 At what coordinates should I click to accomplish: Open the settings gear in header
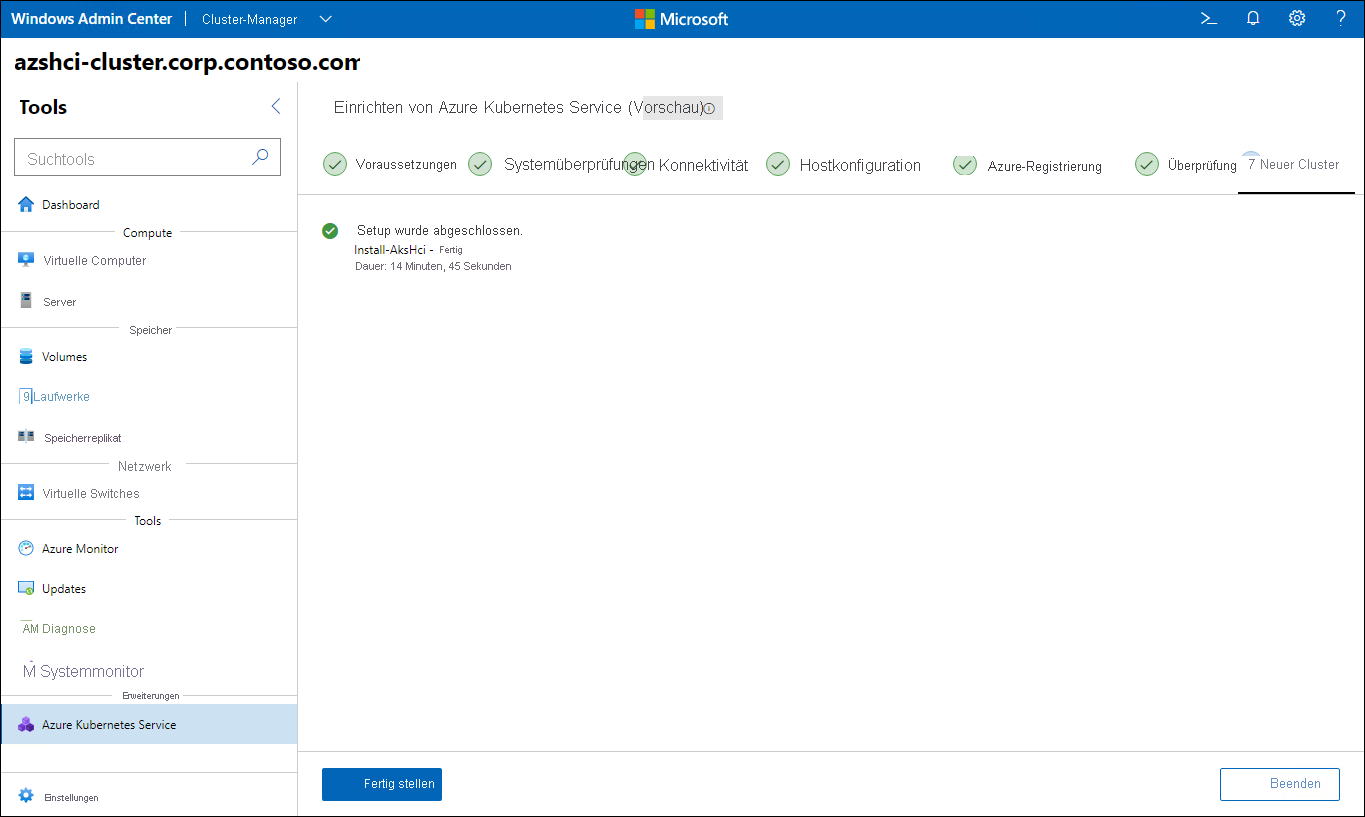pos(1297,18)
